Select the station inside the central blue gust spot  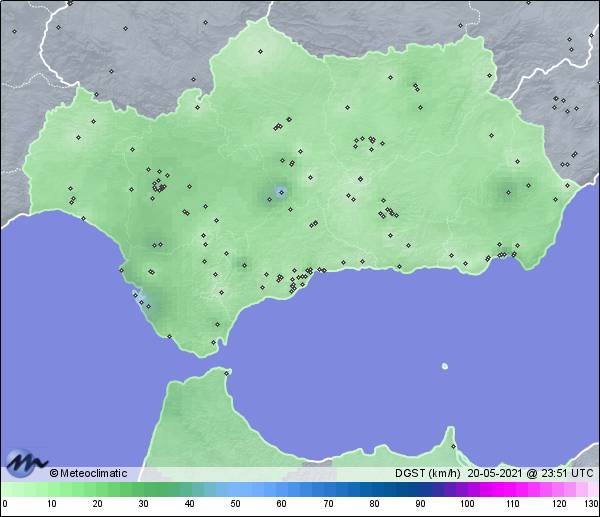tap(282, 192)
